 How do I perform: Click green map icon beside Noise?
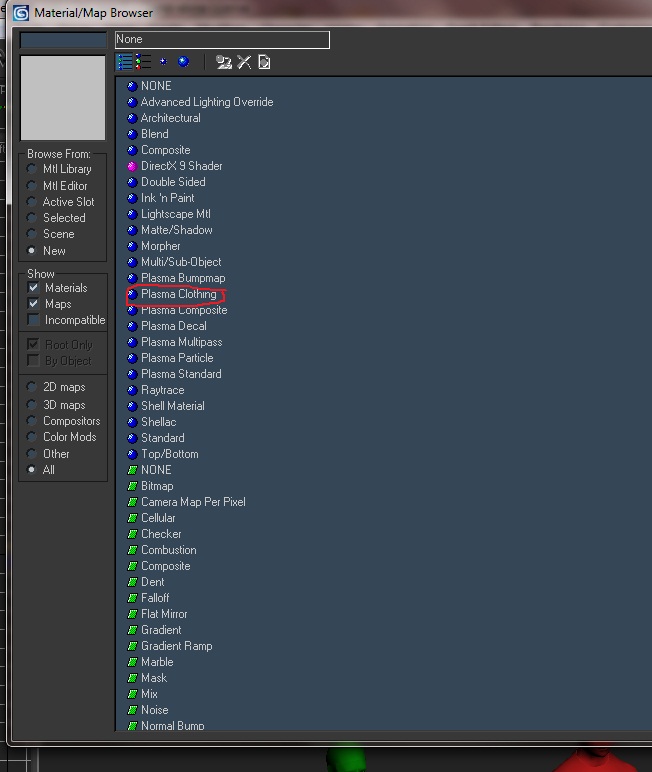coord(132,710)
